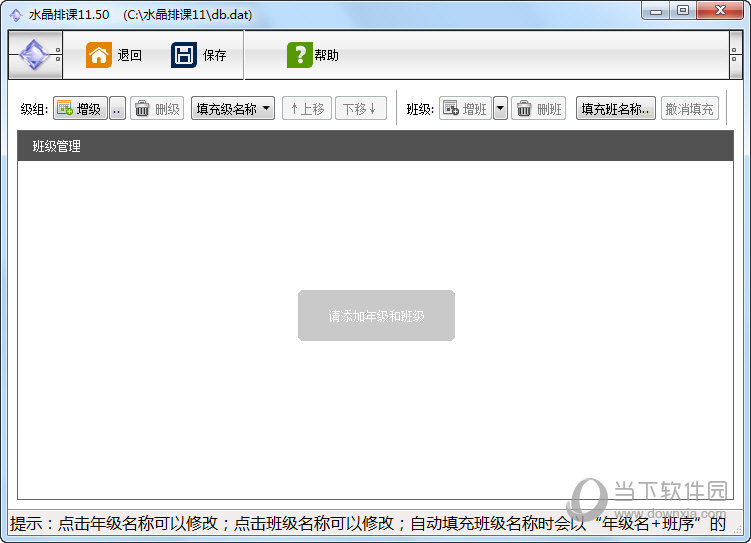Open the 填充级名称 dropdown
751x543 pixels.
(233, 109)
